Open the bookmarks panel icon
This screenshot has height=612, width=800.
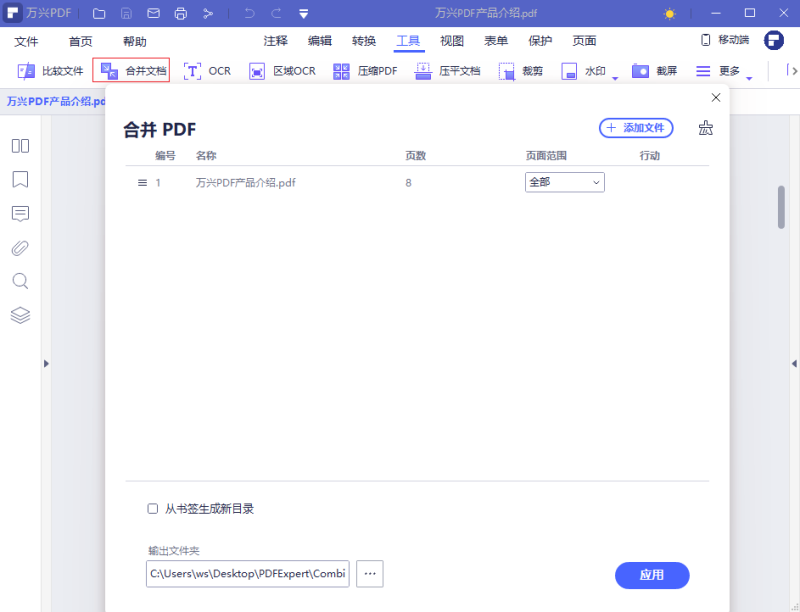pos(20,180)
